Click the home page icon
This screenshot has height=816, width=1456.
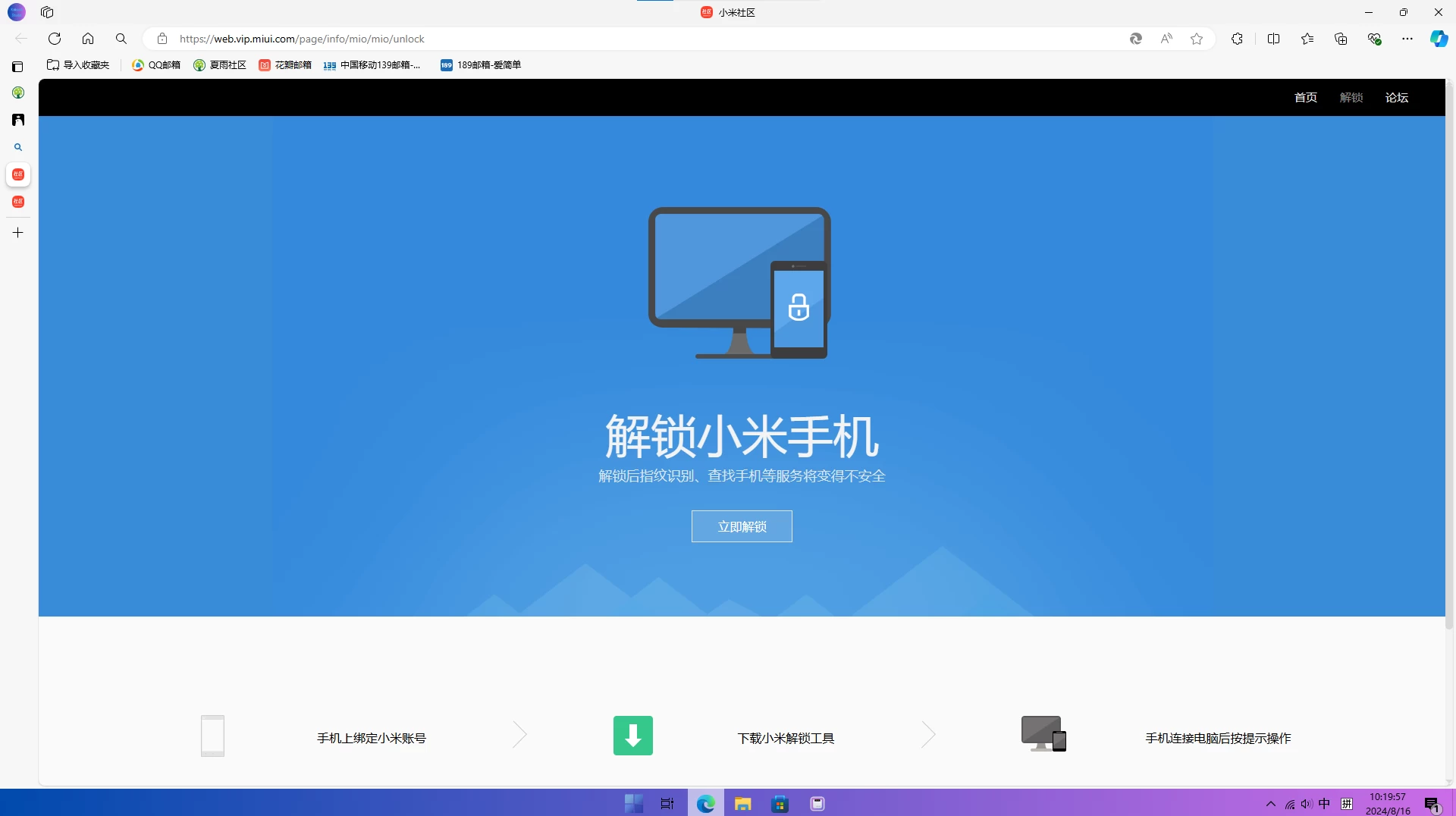click(x=88, y=39)
